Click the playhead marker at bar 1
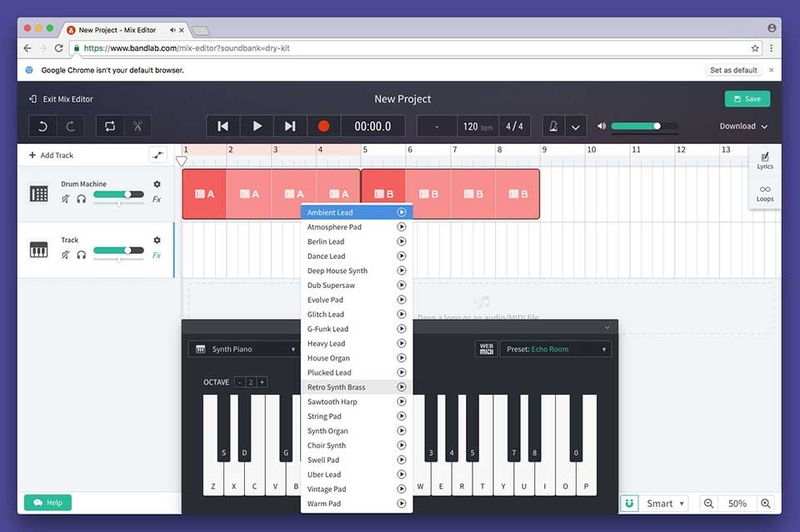Screen dimensions: 800x532 click(x=181, y=161)
